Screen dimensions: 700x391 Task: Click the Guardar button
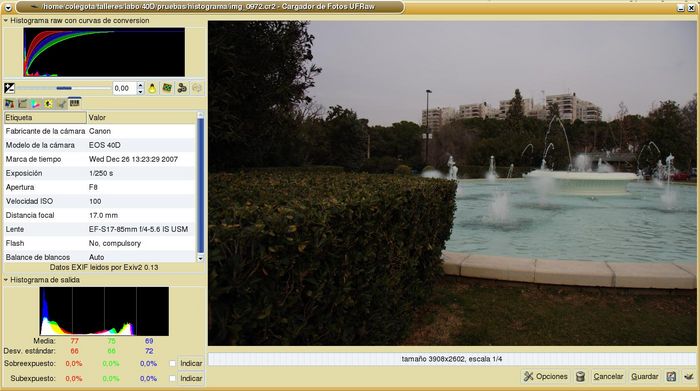[644, 377]
